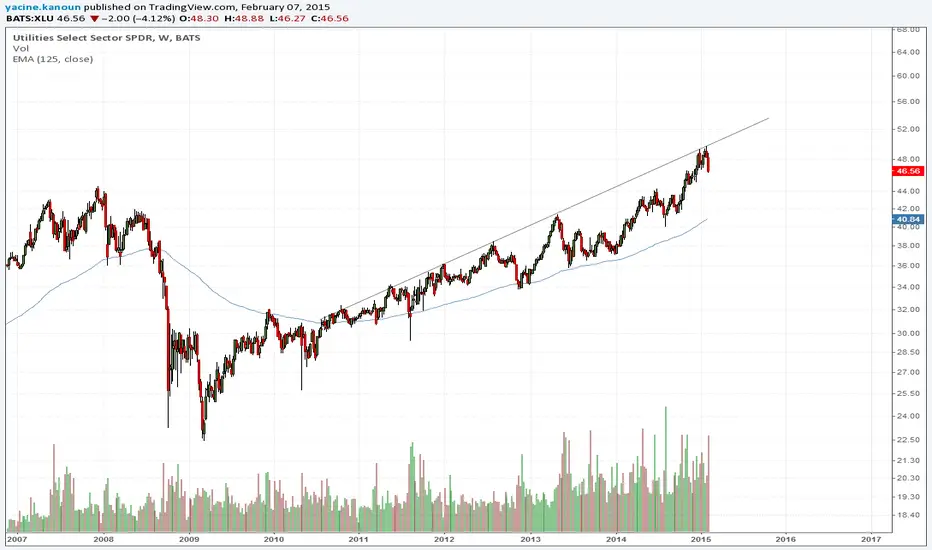Click the Vol indicator label

tap(20, 48)
